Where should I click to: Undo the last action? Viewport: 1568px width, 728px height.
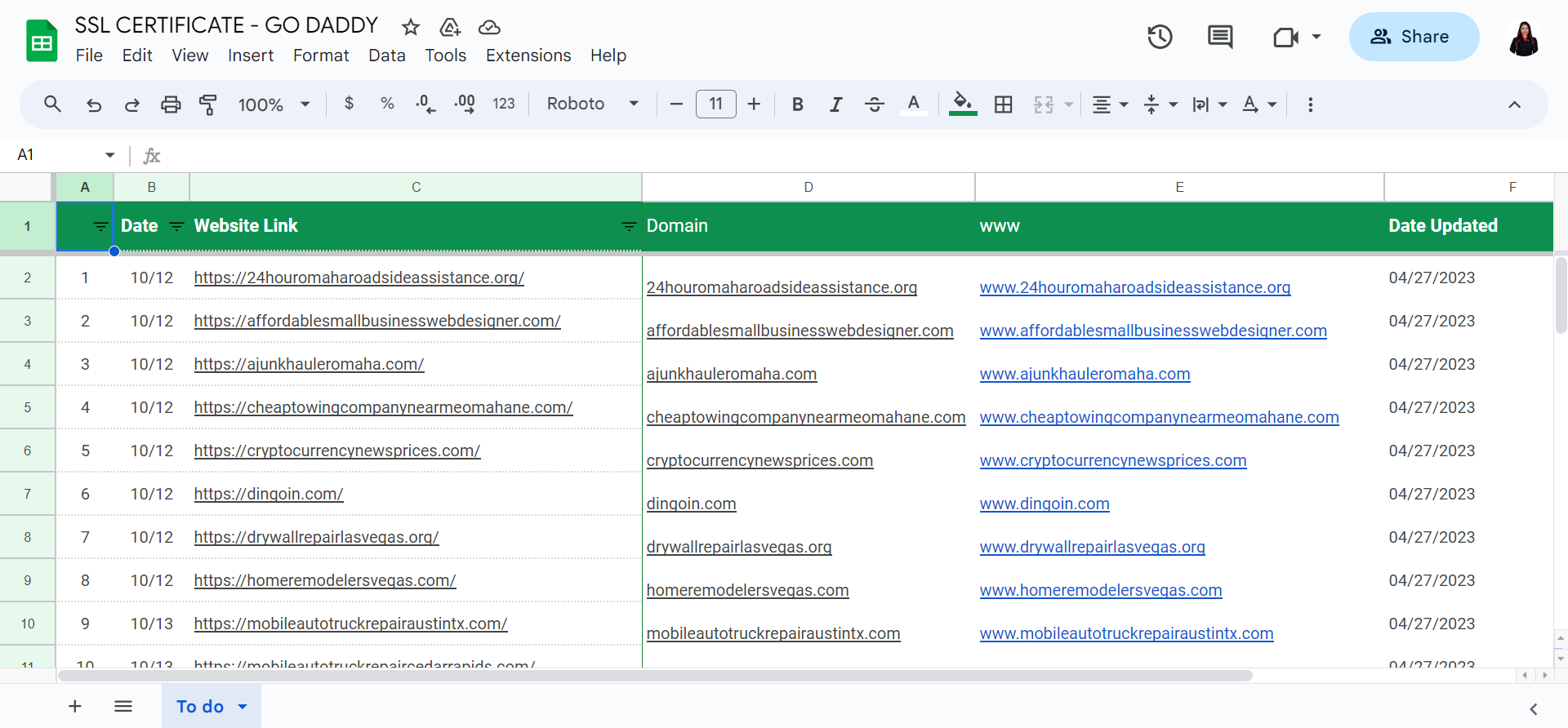coord(94,104)
